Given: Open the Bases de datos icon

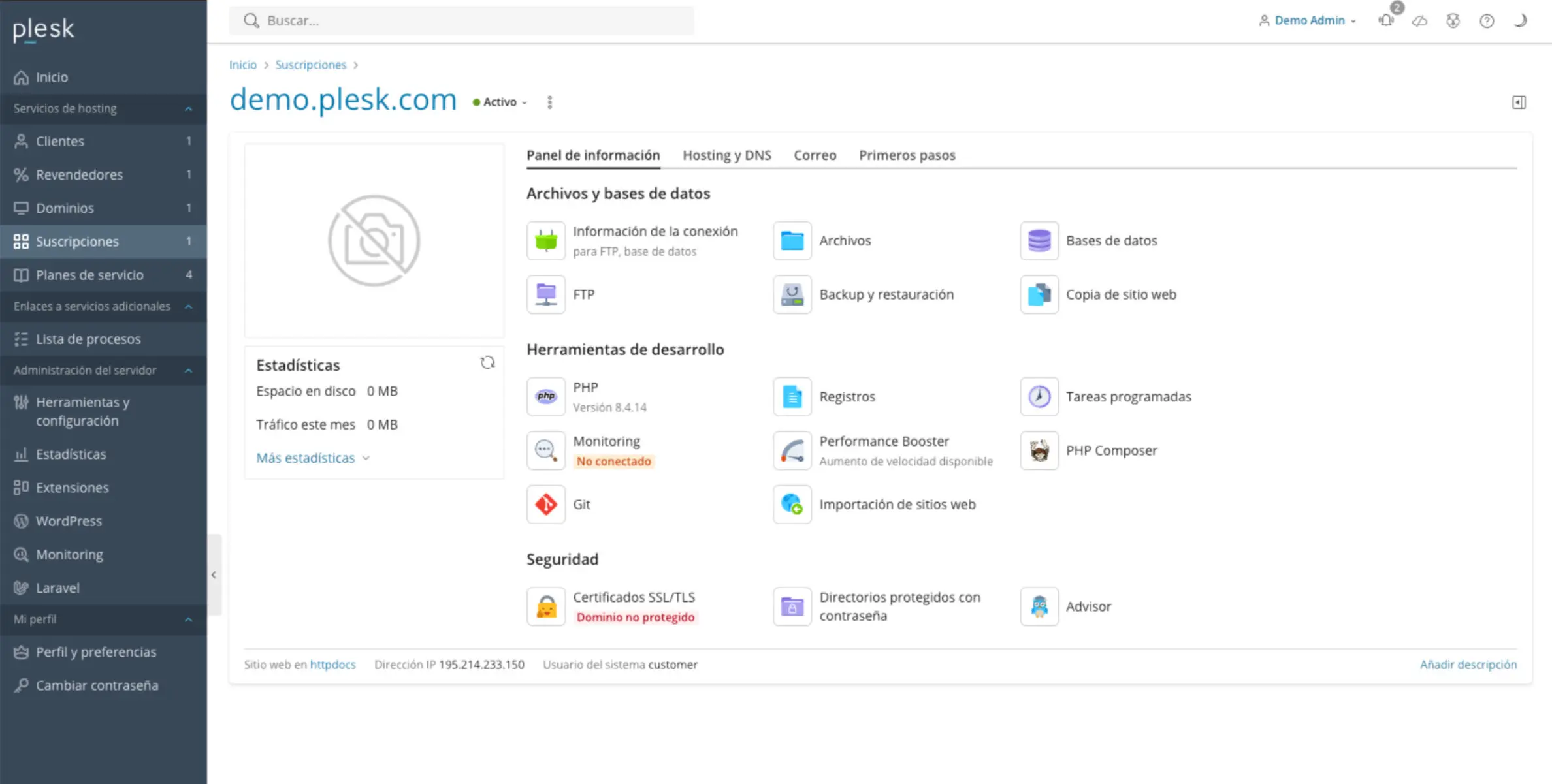Looking at the screenshot, I should tap(1039, 240).
